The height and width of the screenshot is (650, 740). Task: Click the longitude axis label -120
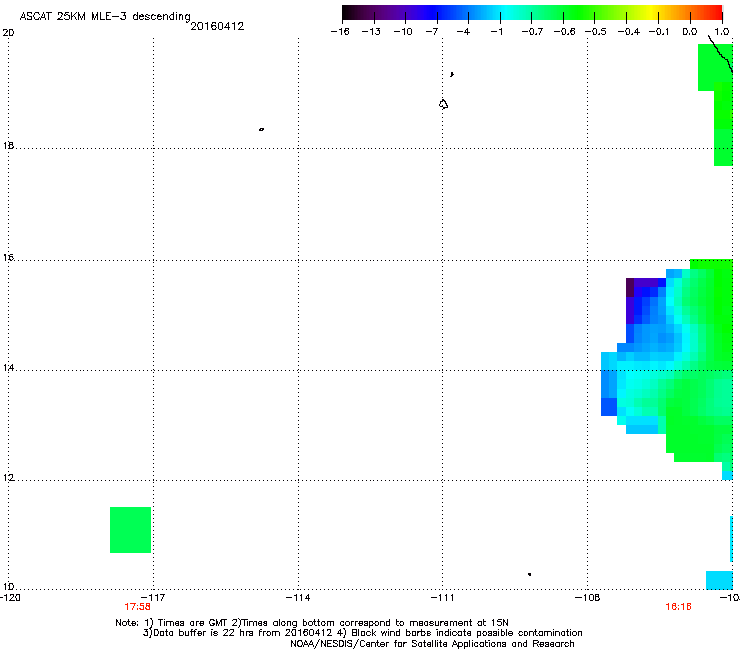click(x=10, y=598)
